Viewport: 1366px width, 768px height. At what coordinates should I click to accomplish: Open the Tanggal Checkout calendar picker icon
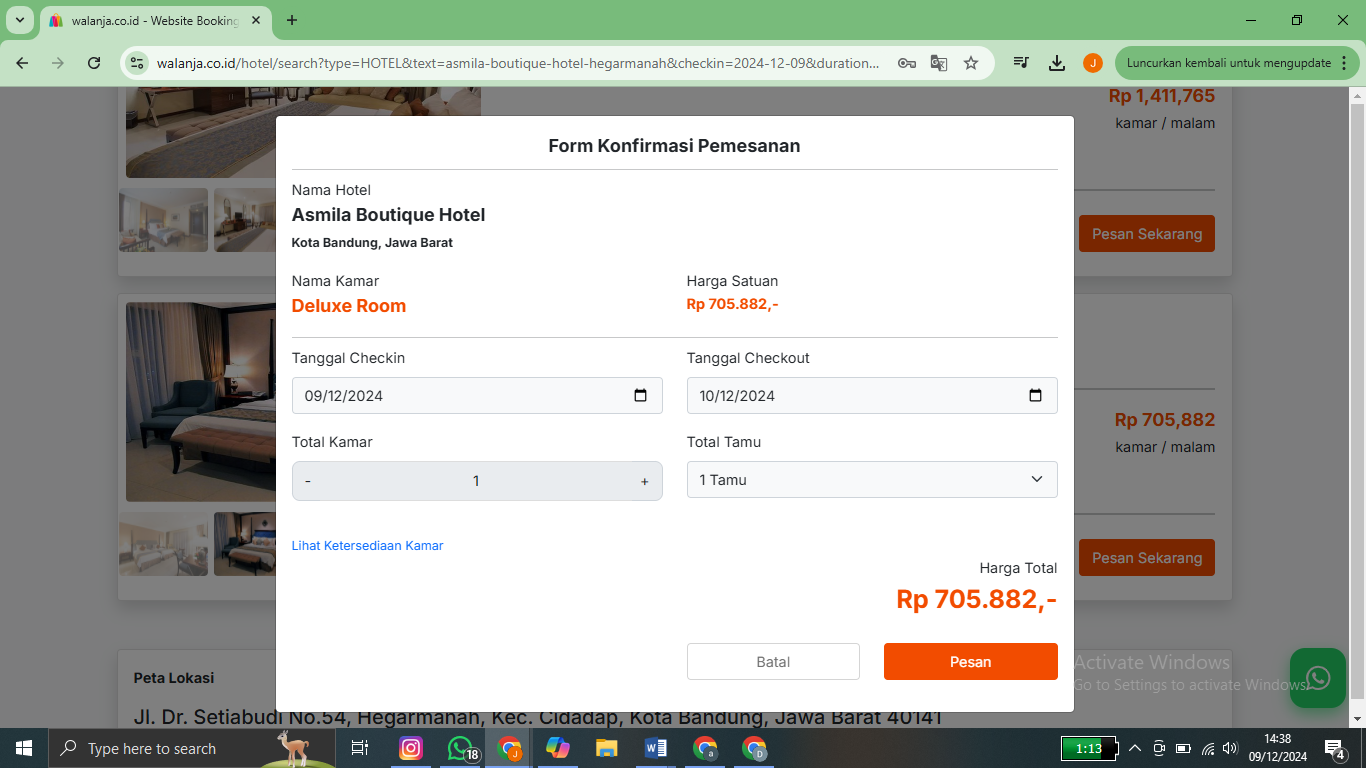pos(1036,395)
